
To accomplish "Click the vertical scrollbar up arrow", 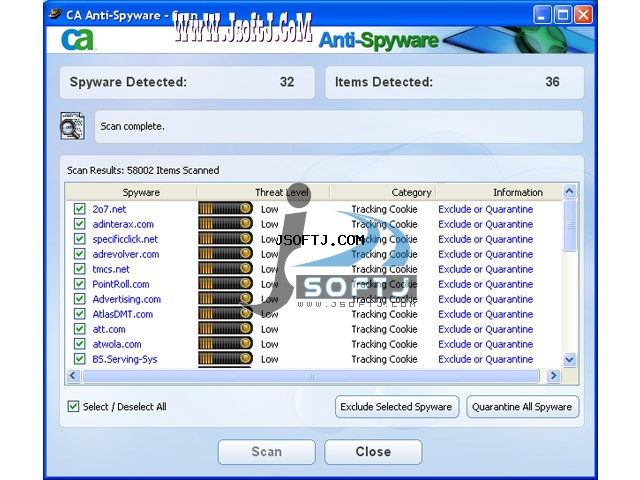I will coord(569,191).
